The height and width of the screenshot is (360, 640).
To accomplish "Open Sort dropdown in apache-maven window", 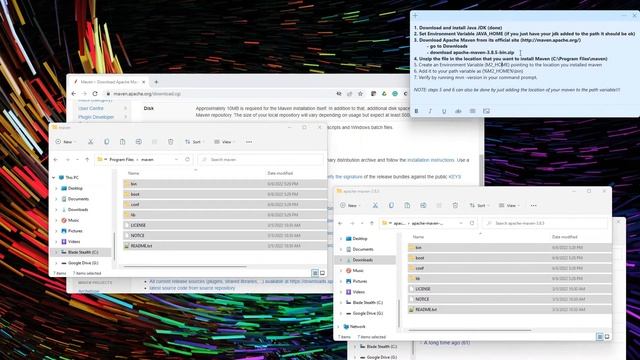I will [479, 205].
